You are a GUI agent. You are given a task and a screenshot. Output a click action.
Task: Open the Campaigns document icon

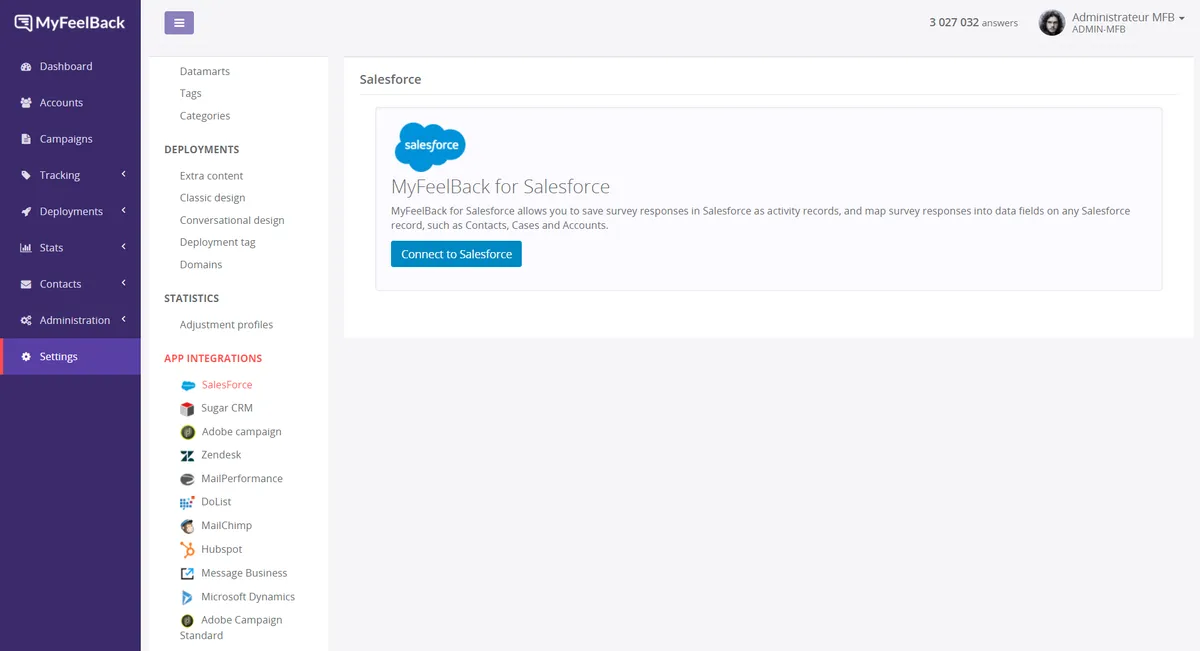[26, 139]
